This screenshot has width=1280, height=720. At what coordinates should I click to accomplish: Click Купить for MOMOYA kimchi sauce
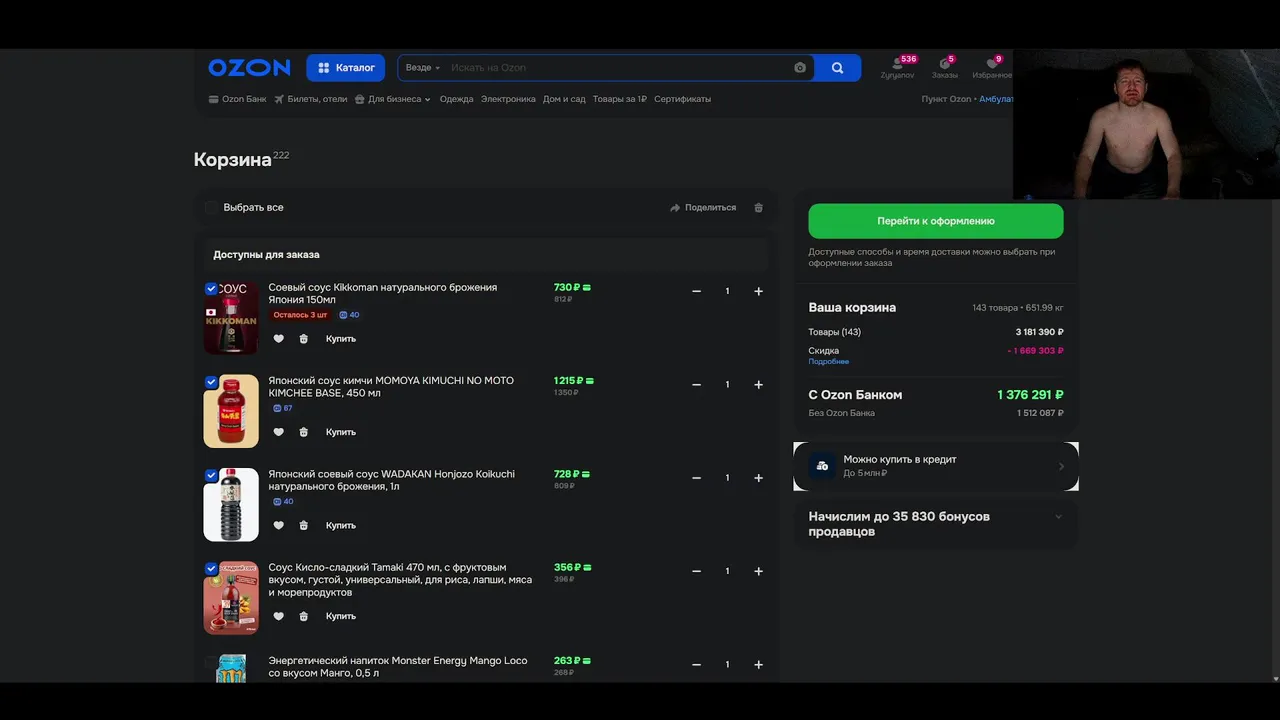(341, 432)
